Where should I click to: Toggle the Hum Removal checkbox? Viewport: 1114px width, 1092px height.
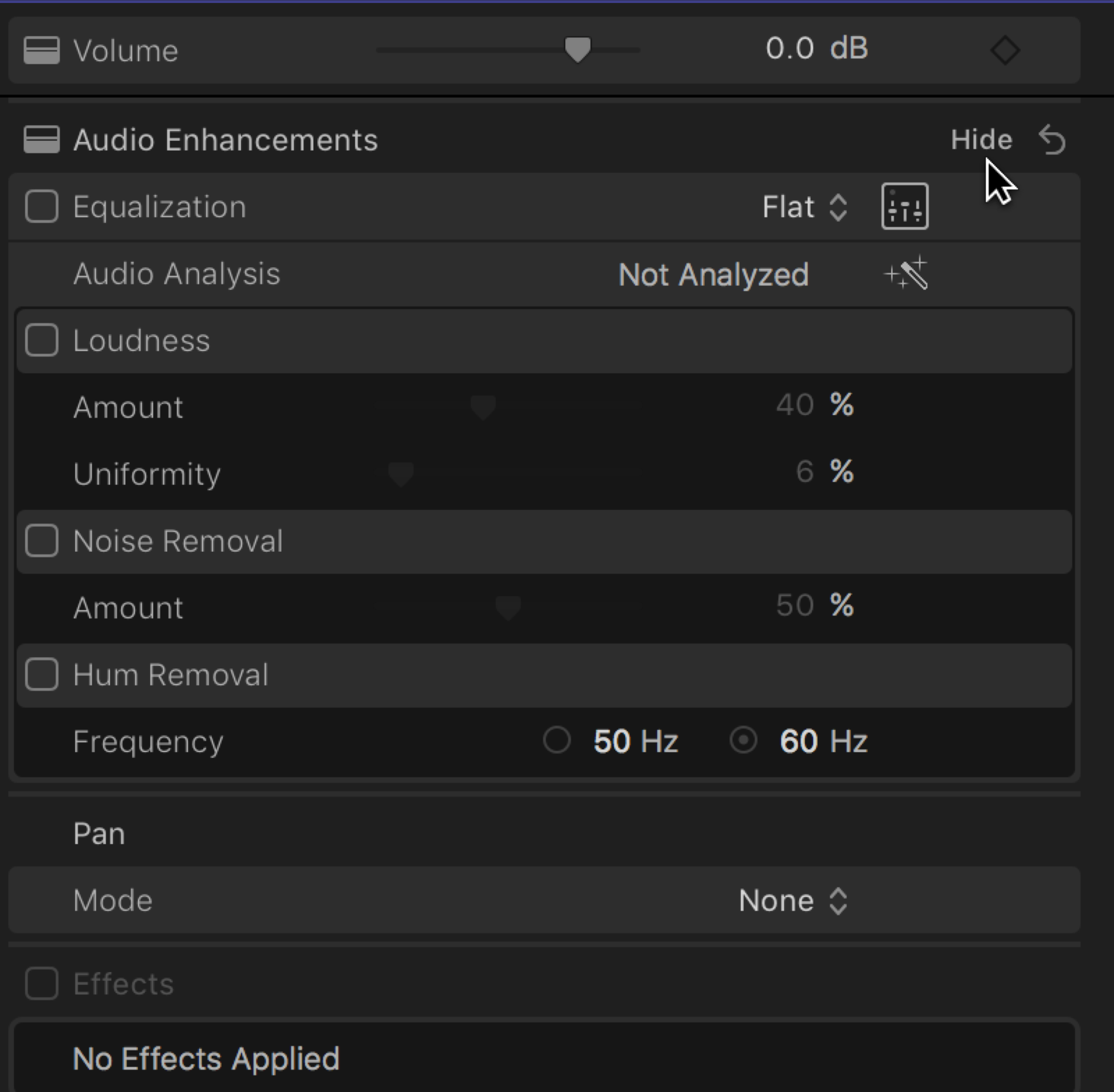coord(41,674)
